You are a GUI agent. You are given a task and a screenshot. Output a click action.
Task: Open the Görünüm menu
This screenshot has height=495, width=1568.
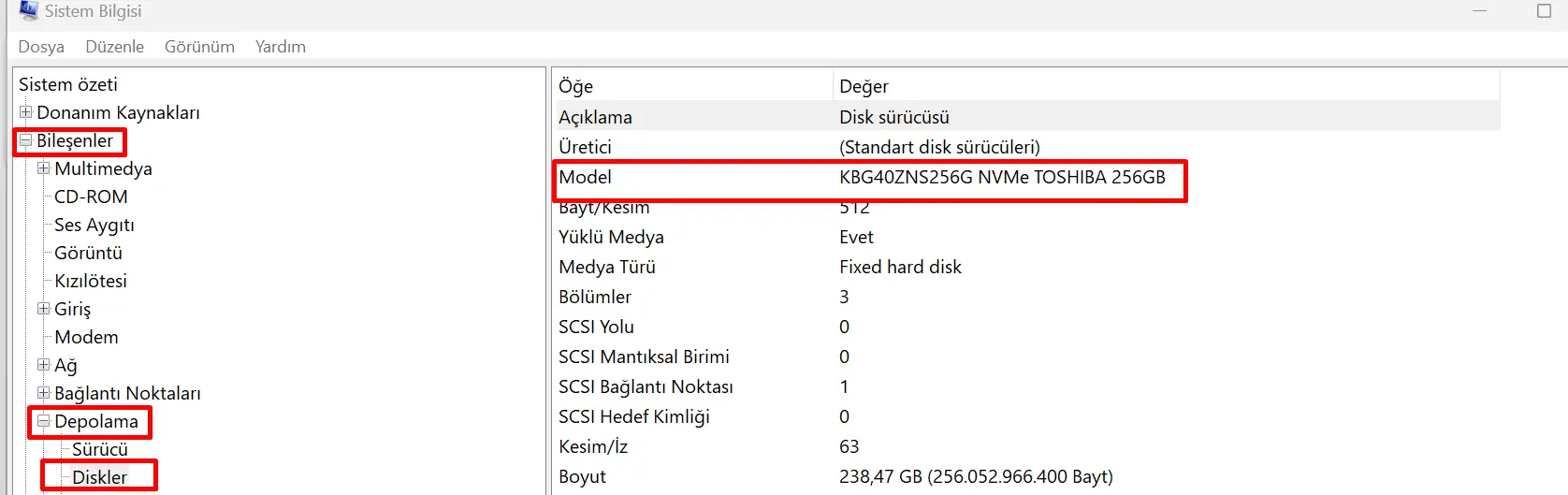199,47
